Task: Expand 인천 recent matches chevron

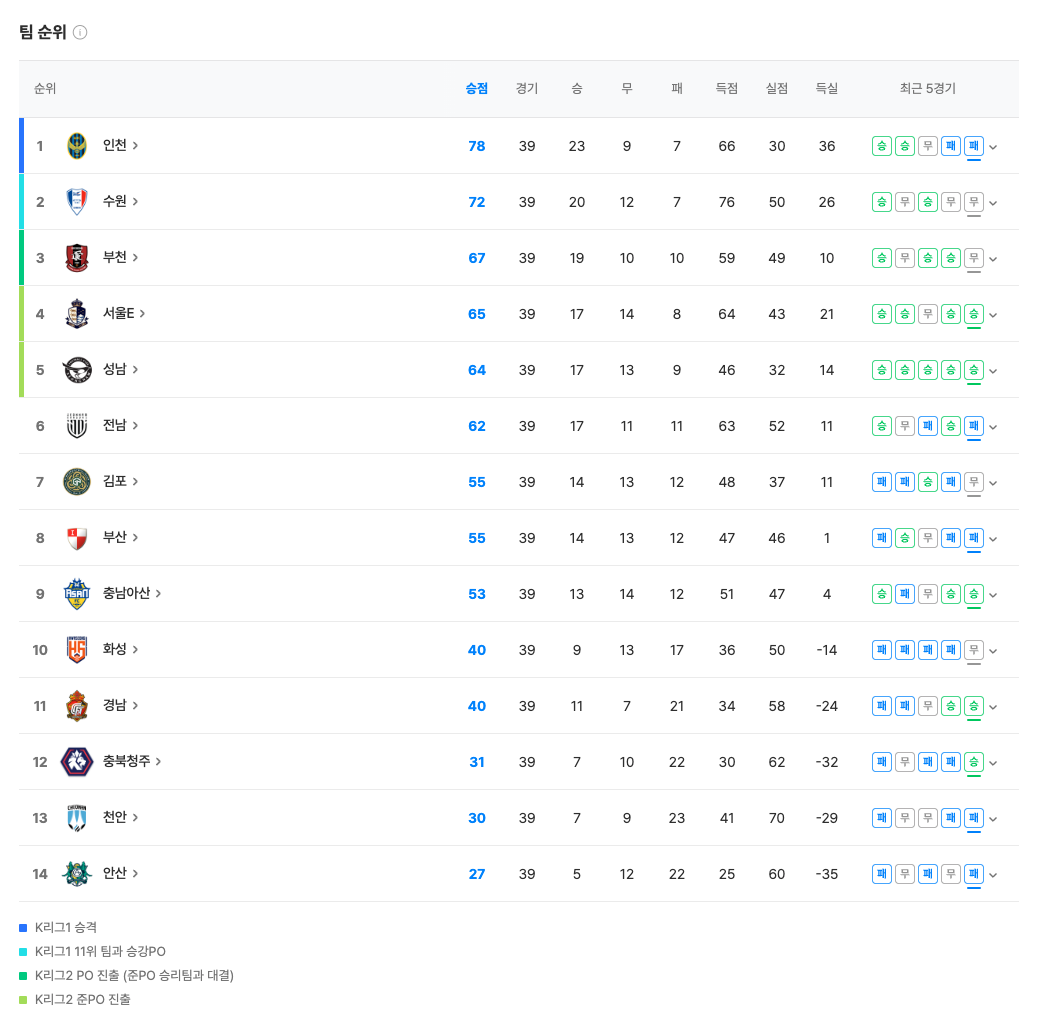Action: coord(992,147)
